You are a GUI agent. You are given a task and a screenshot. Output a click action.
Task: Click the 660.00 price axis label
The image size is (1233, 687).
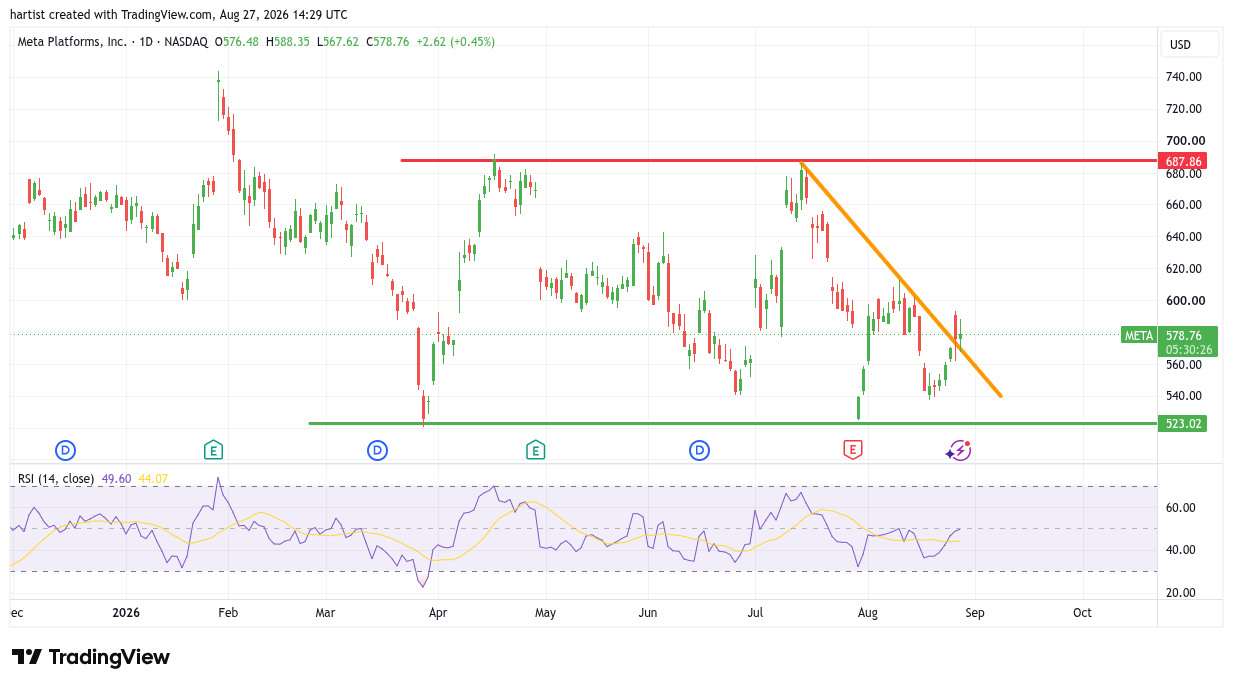coord(1183,205)
